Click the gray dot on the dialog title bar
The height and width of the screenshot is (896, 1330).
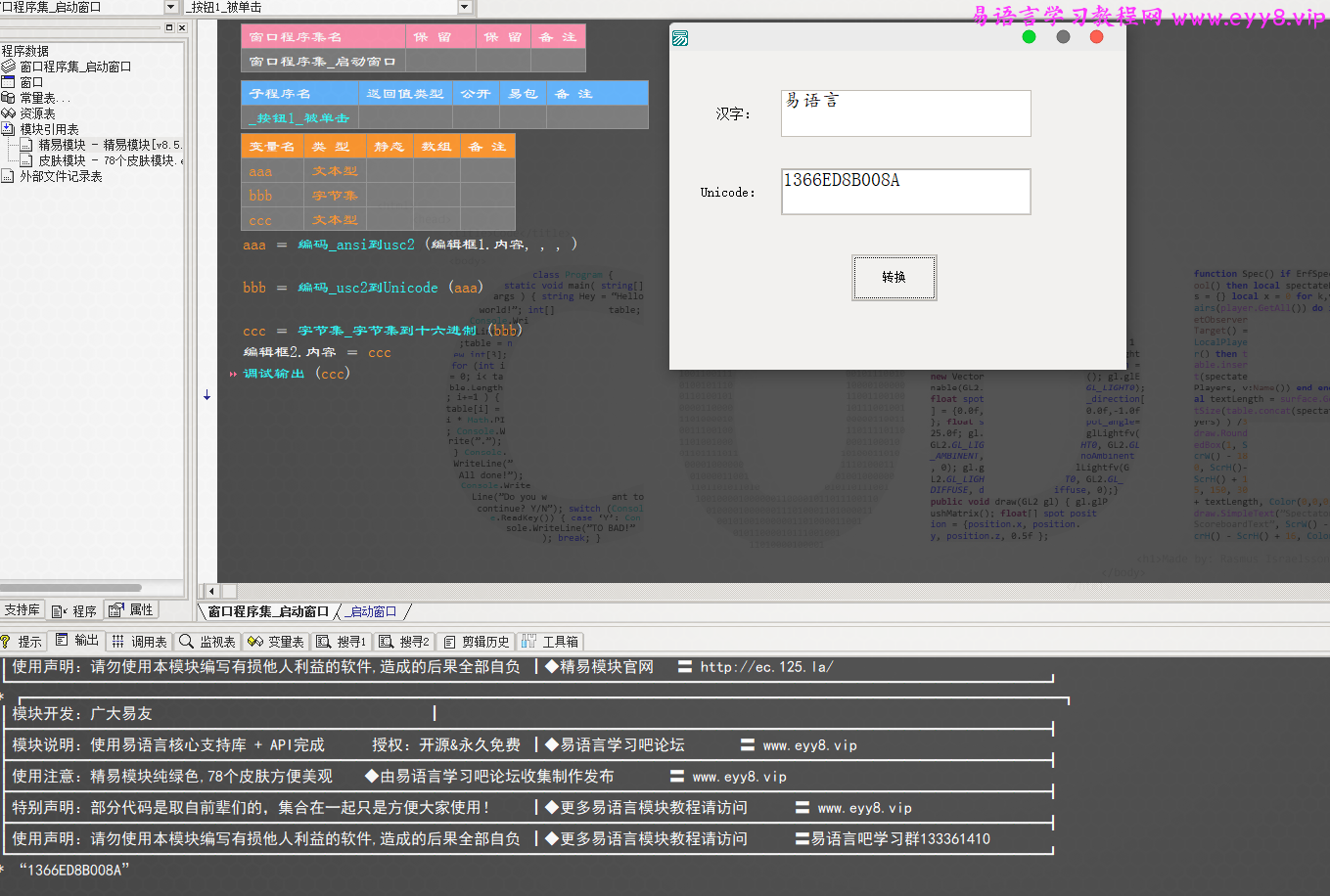(x=1063, y=37)
